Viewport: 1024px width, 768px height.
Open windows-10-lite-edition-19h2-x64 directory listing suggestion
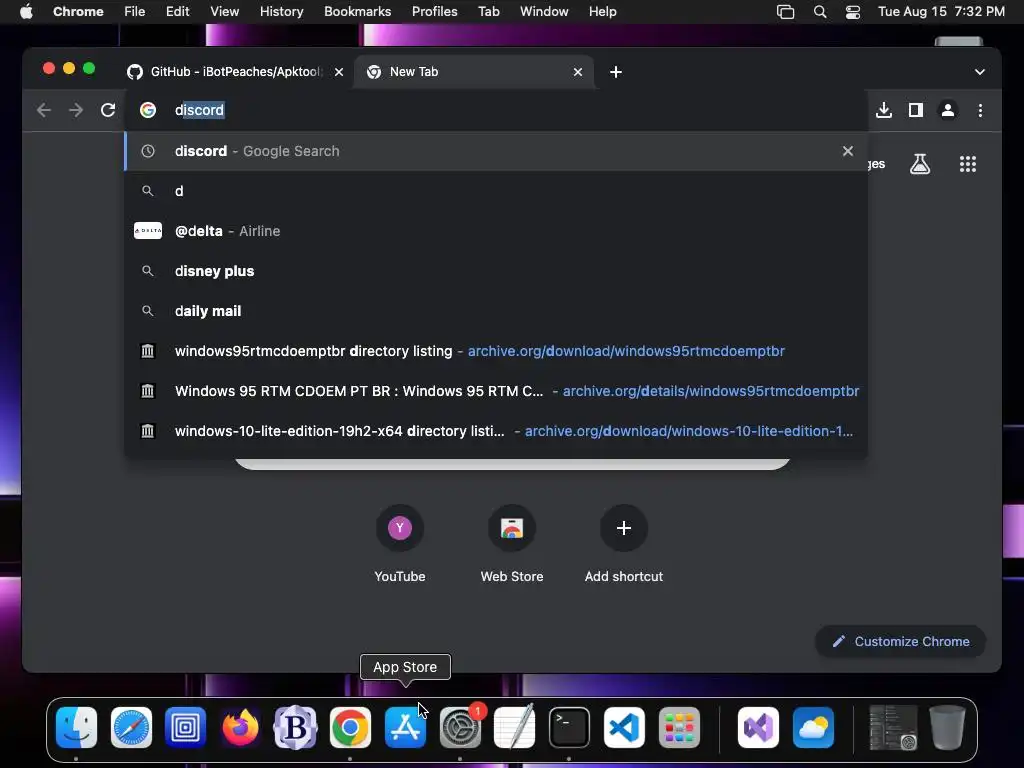tap(496, 431)
